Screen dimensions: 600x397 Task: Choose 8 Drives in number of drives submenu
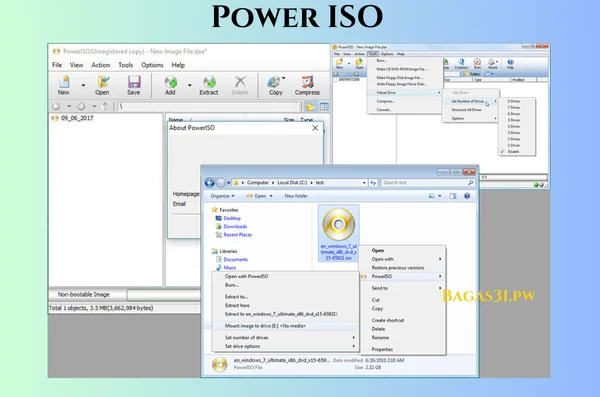click(514, 101)
